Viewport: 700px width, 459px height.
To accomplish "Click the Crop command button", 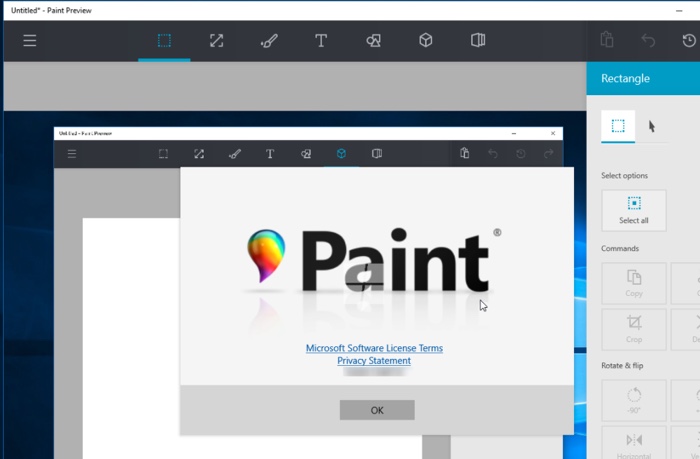I will point(633,330).
